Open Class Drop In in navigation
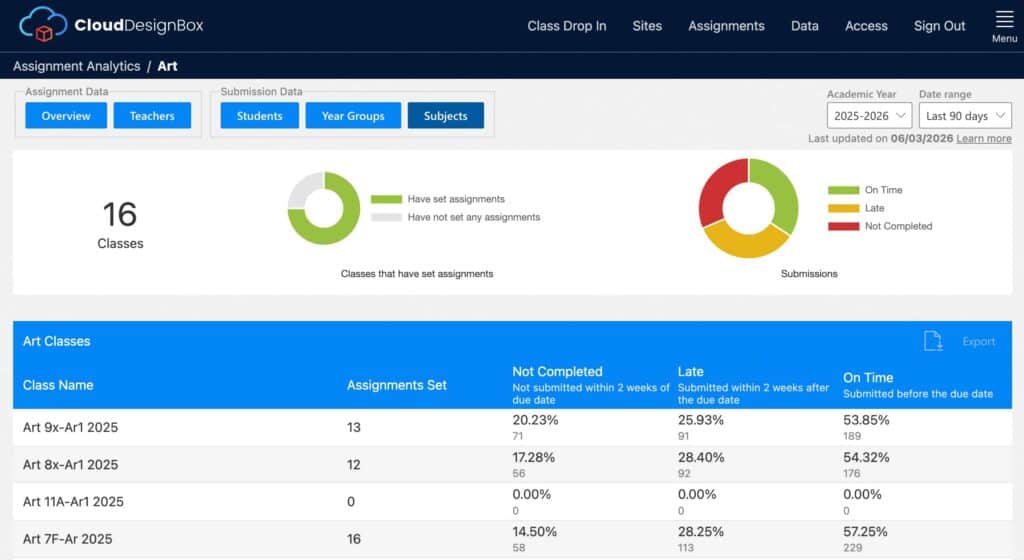The width and height of the screenshot is (1024, 560). click(566, 26)
